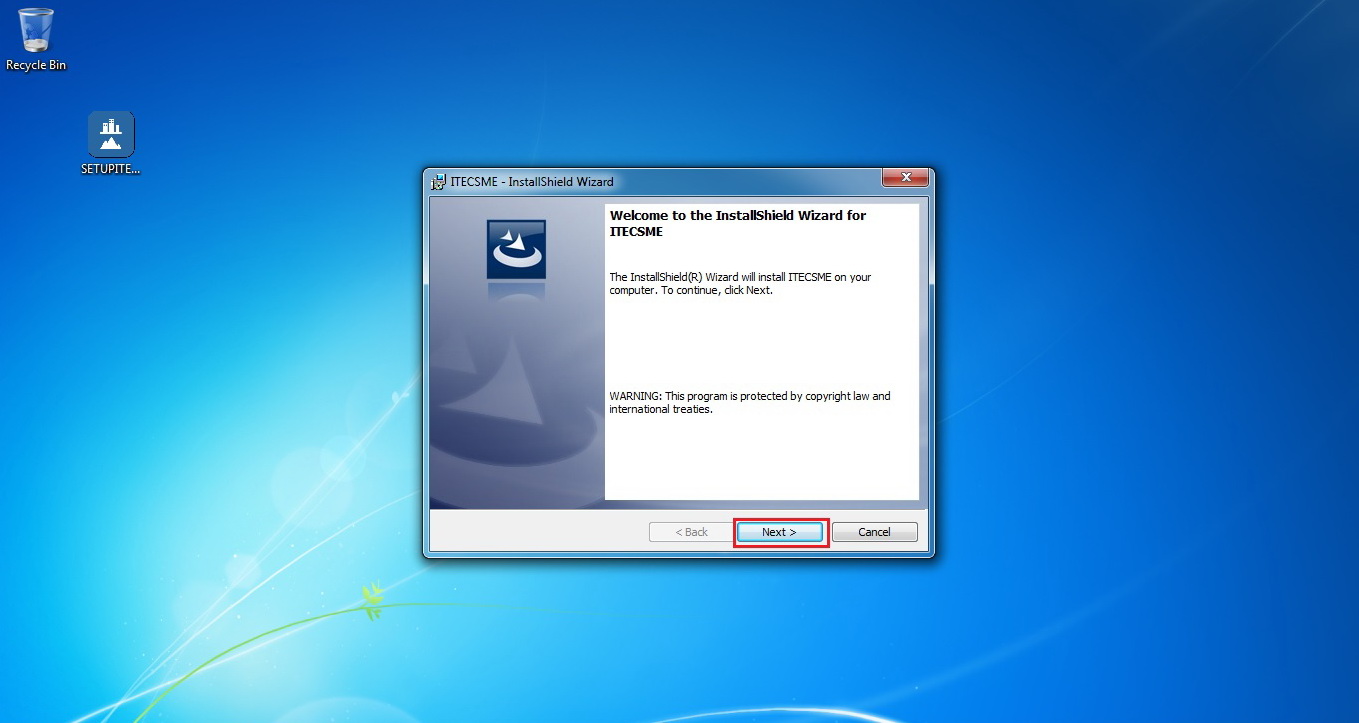The height and width of the screenshot is (723, 1359).
Task: Click the 'The InstallShield(R) Wizard will install' text
Action: click(x=740, y=284)
